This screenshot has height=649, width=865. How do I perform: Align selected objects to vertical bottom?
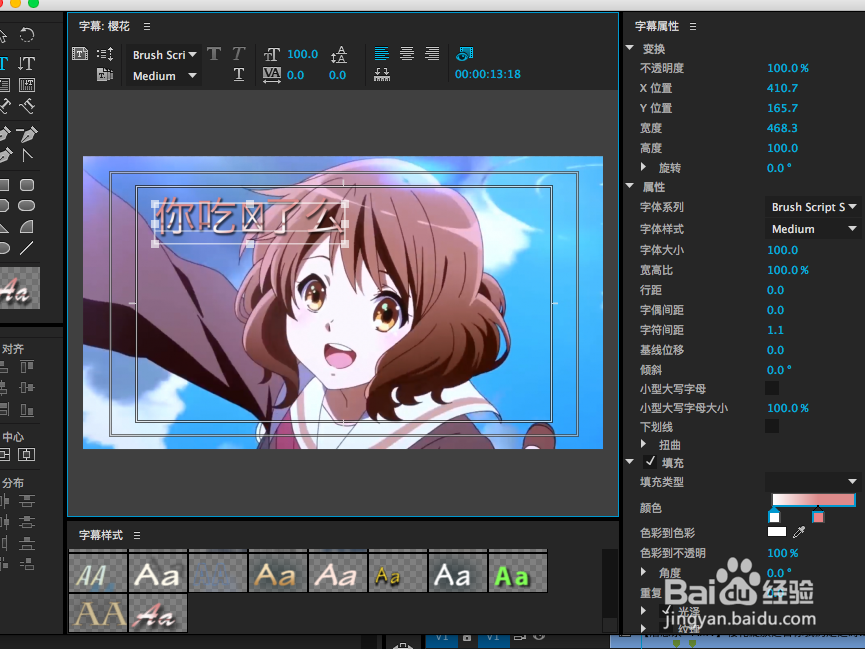pyautogui.click(x=26, y=409)
